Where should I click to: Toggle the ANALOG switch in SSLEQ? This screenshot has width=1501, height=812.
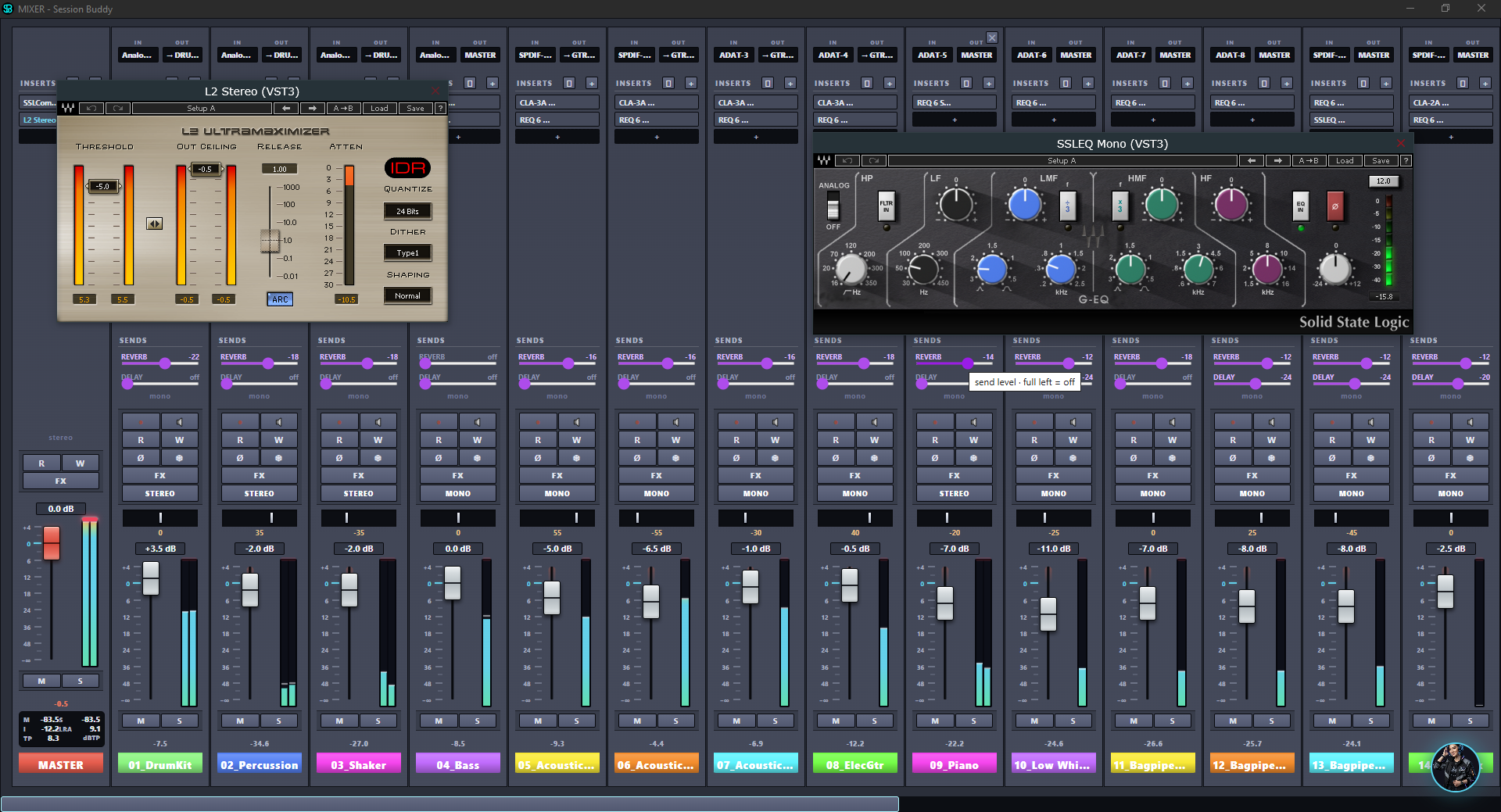pos(833,207)
